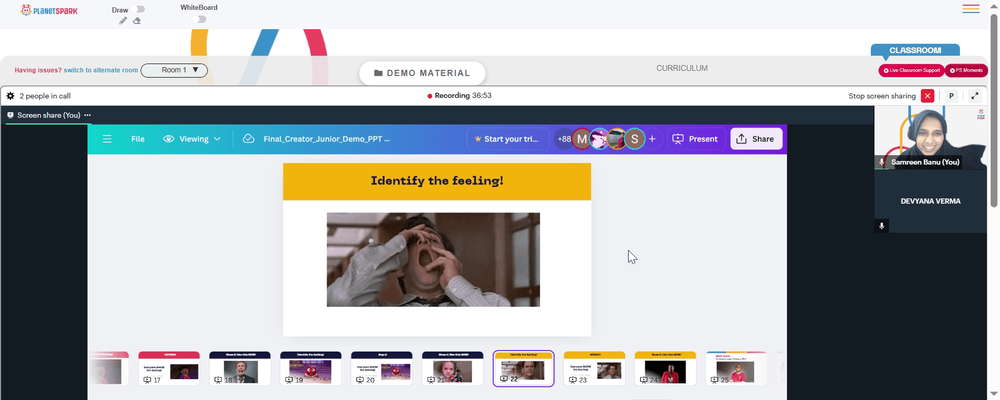
Task: Open call settings gear icon
Action: coord(10,96)
